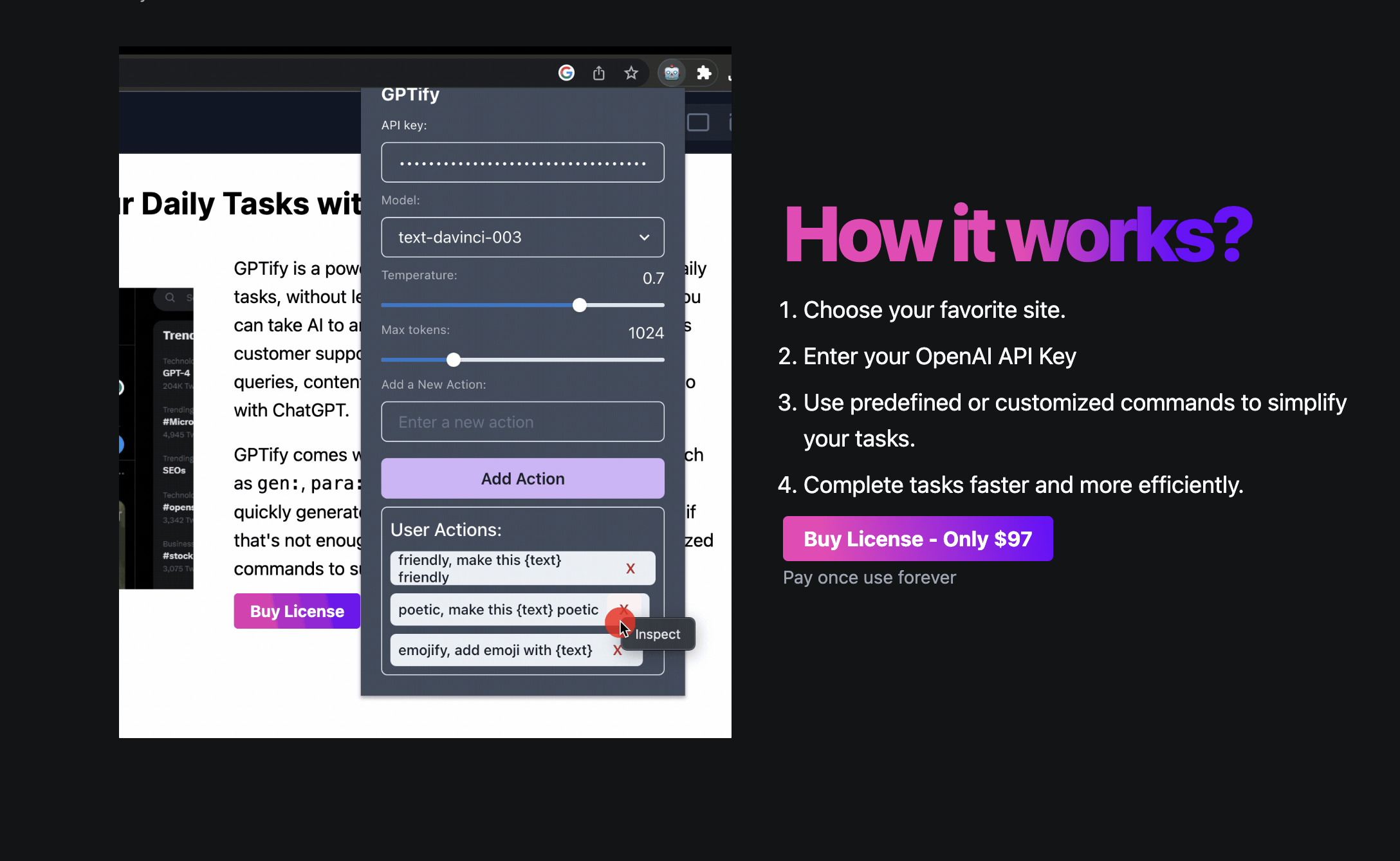Screen dimensions: 1400x861
Task: Open the text-davinci-003 model dropdown
Action: [x=522, y=237]
